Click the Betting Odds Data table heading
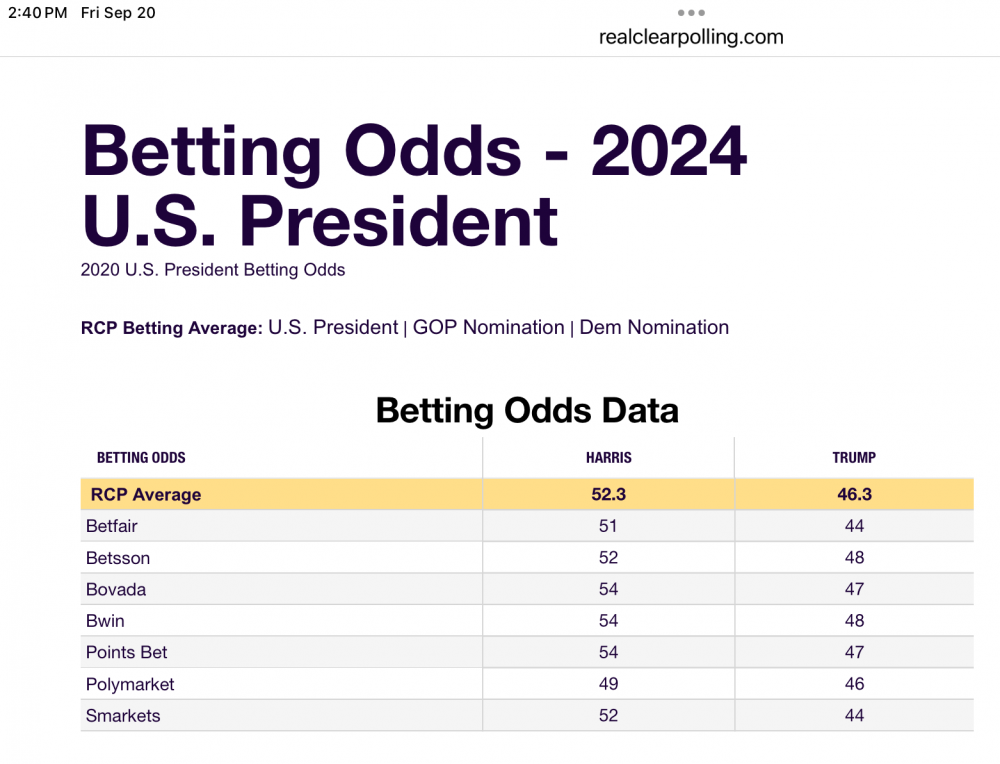Screen dimensions: 1000x764 527,410
